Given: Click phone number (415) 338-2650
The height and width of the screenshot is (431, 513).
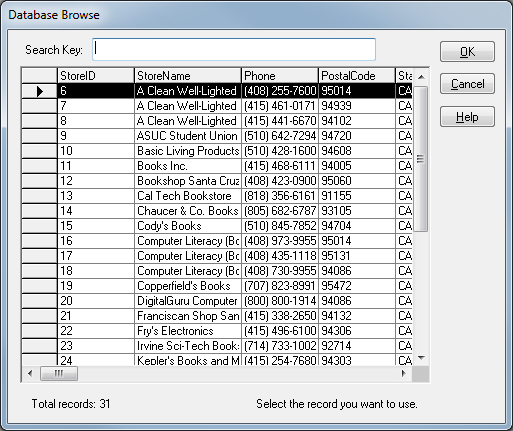Looking at the screenshot, I should click(280, 316).
